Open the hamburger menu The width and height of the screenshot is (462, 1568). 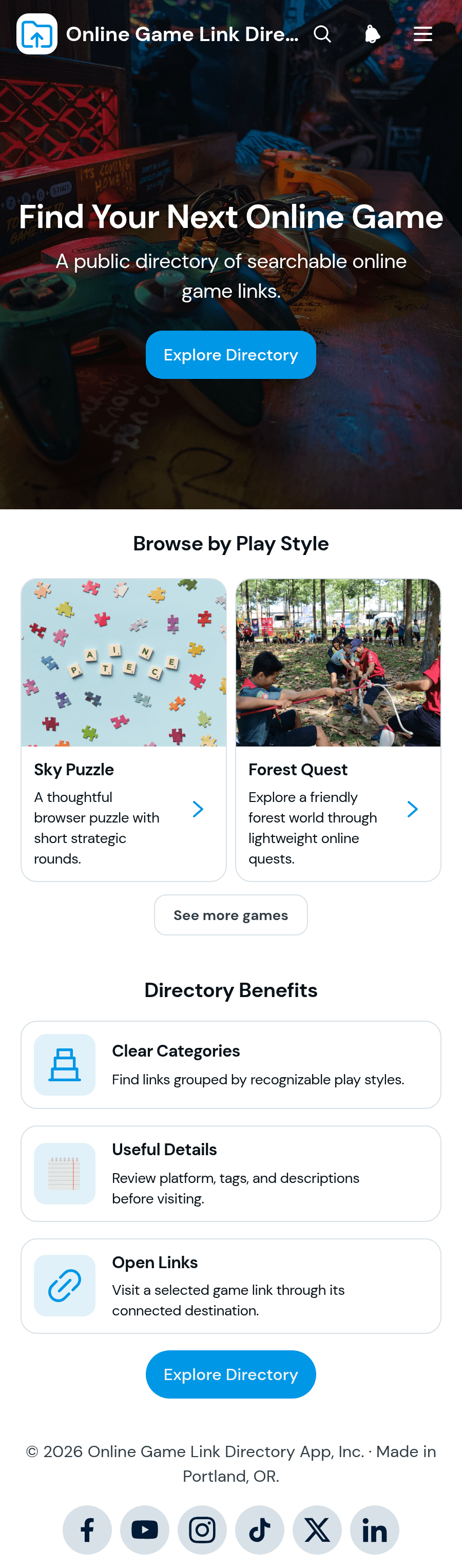coord(422,34)
